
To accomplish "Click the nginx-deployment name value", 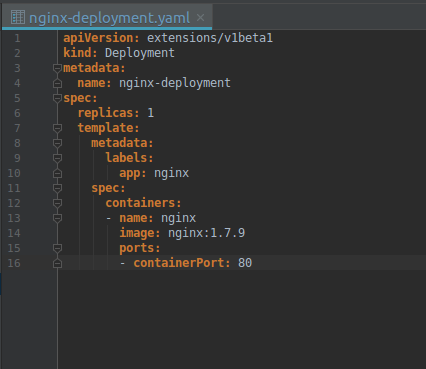I will (x=175, y=83).
